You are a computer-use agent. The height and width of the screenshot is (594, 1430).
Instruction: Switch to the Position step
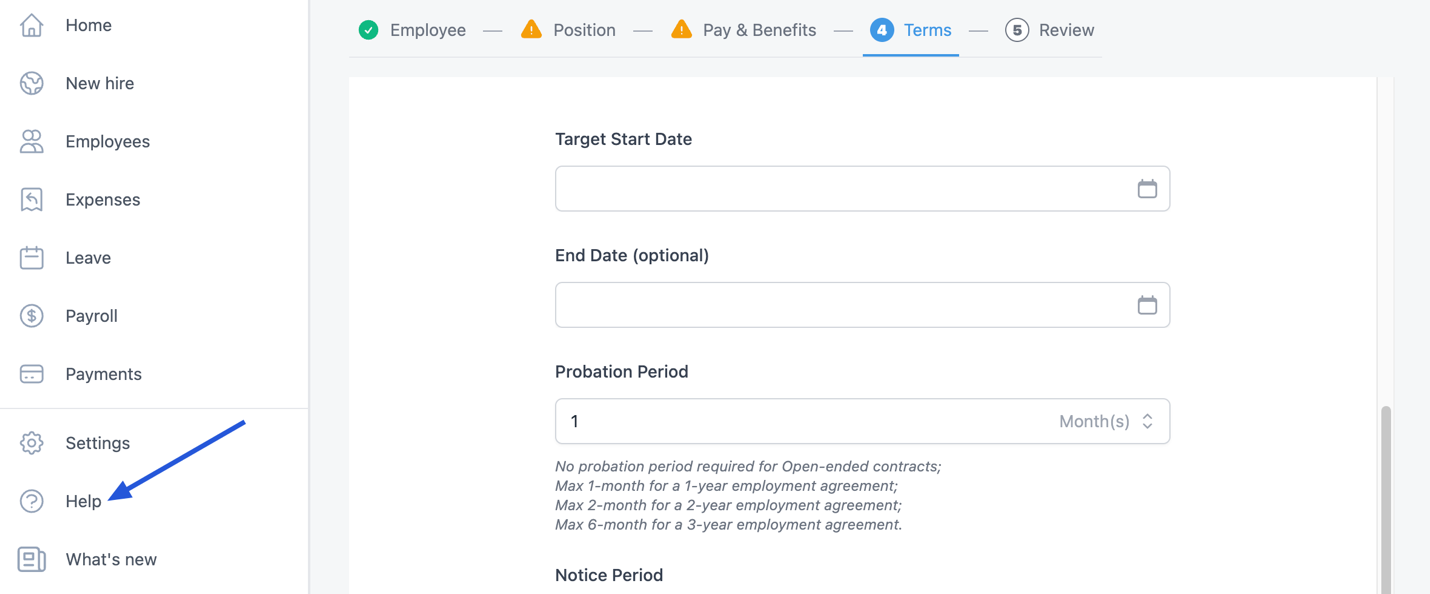pos(569,30)
